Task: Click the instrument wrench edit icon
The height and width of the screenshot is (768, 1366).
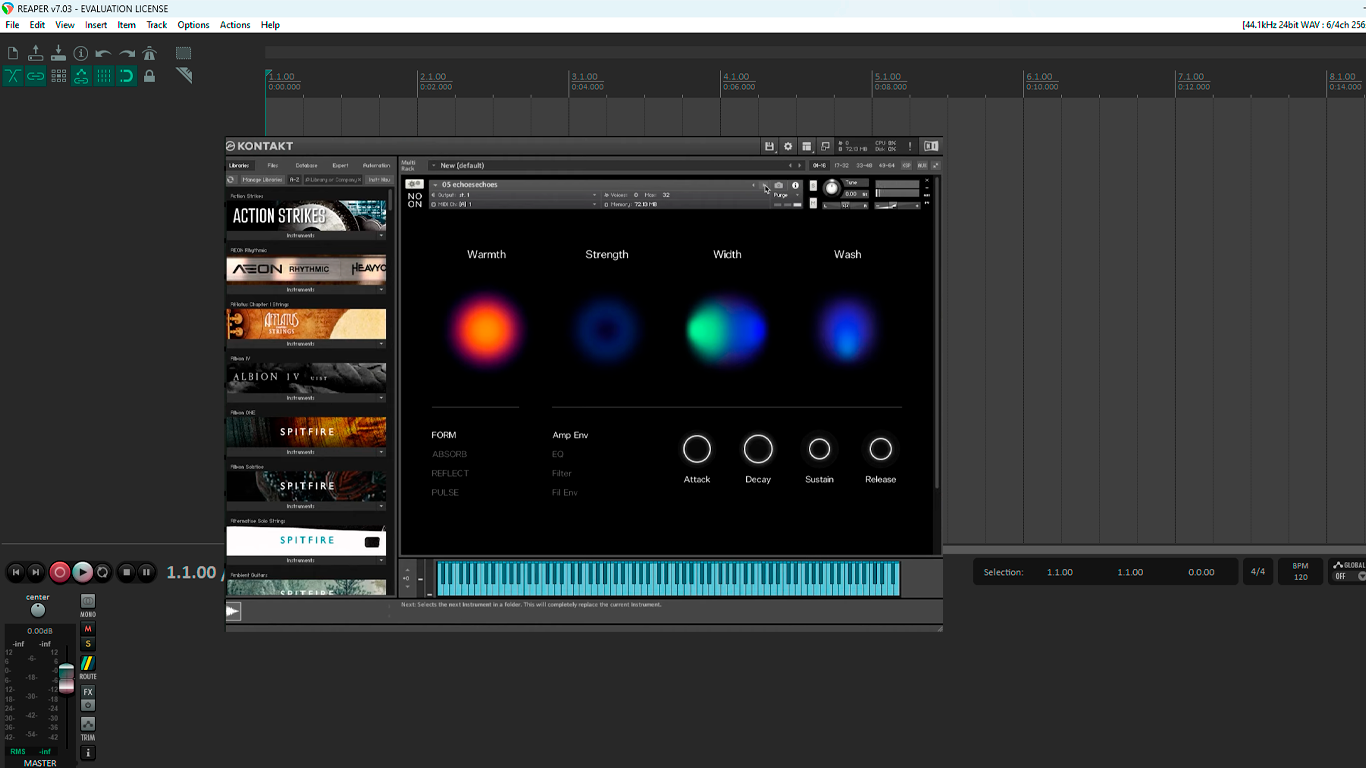Action: click(x=414, y=184)
